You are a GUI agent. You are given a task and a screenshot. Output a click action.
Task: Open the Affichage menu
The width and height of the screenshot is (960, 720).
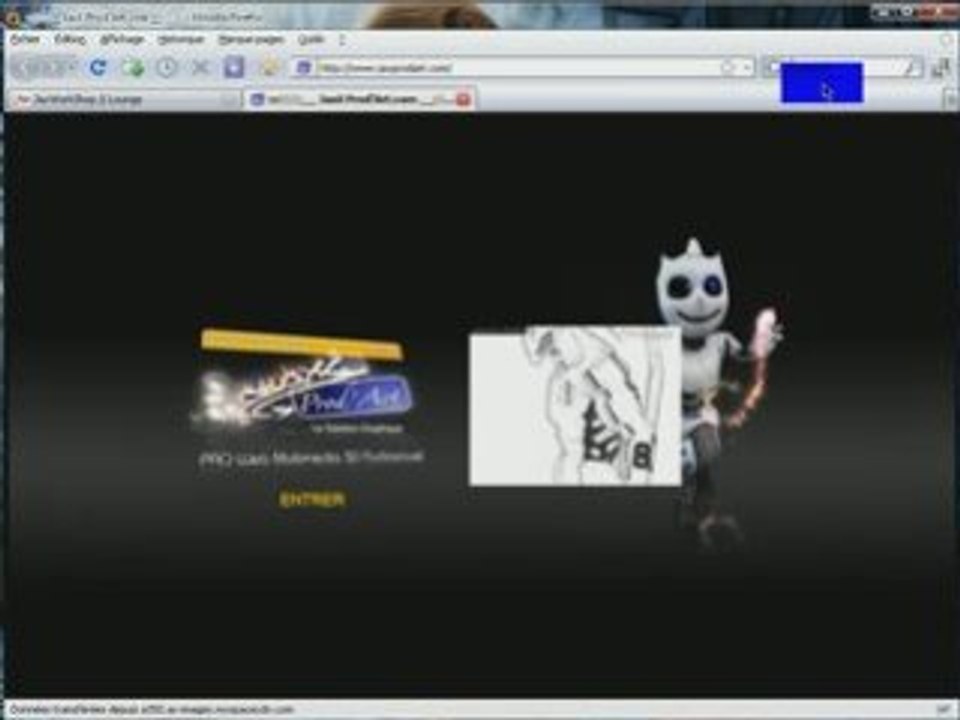click(x=122, y=40)
